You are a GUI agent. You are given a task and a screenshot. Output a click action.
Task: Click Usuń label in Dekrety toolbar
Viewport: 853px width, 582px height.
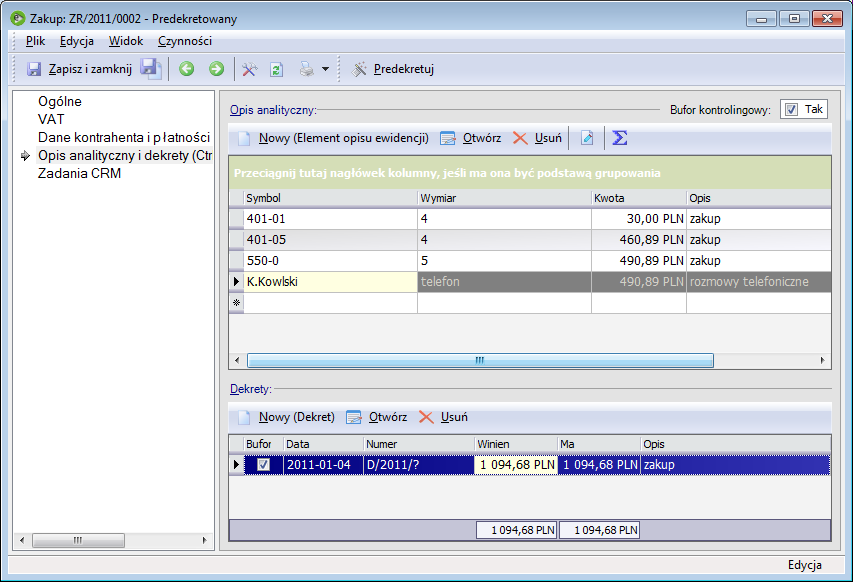[x=454, y=417]
